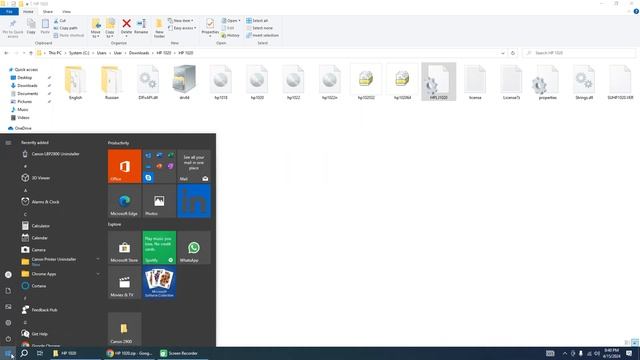Select the English folder
The height and width of the screenshot is (360, 640).
pos(76,82)
